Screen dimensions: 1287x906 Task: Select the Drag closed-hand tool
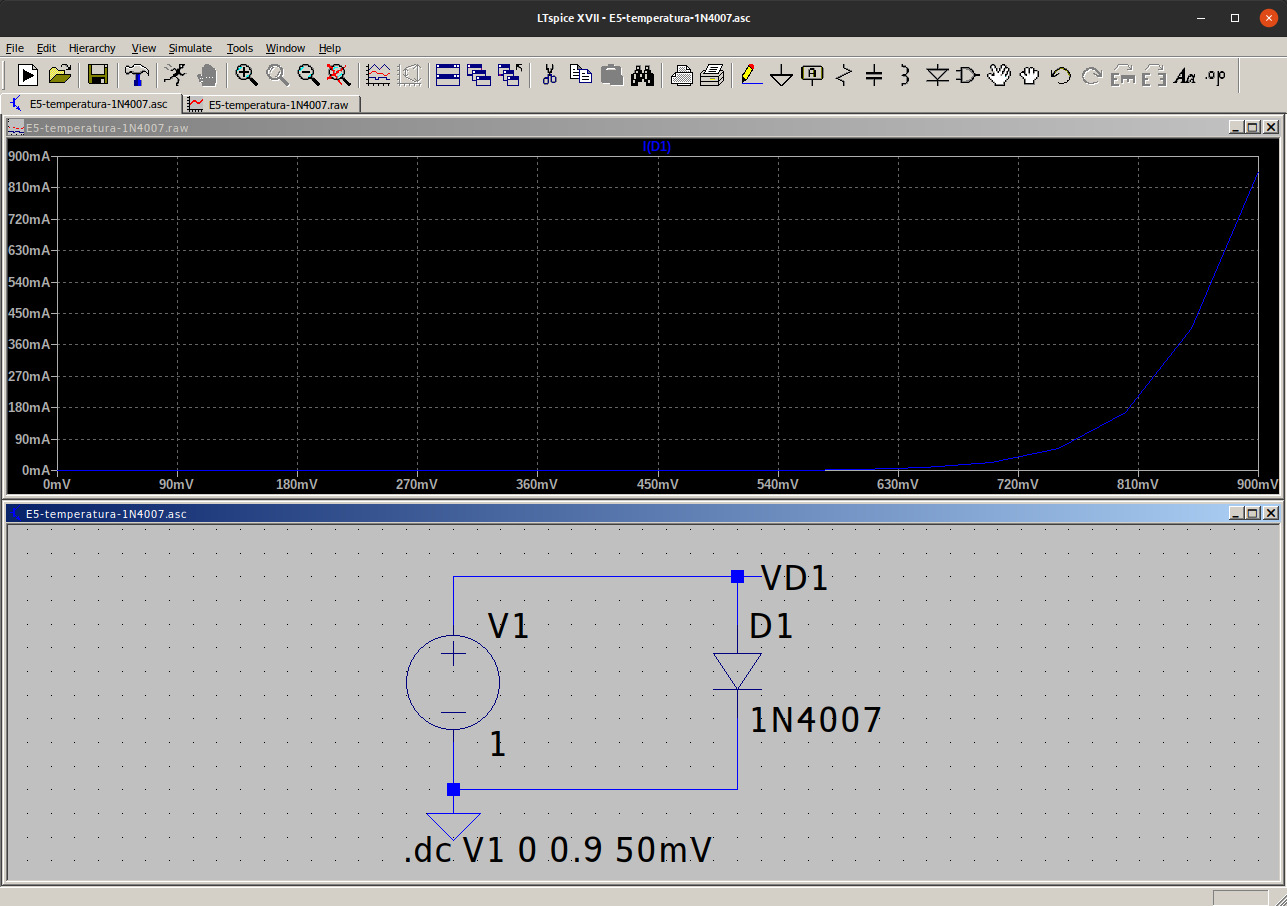coord(1030,74)
